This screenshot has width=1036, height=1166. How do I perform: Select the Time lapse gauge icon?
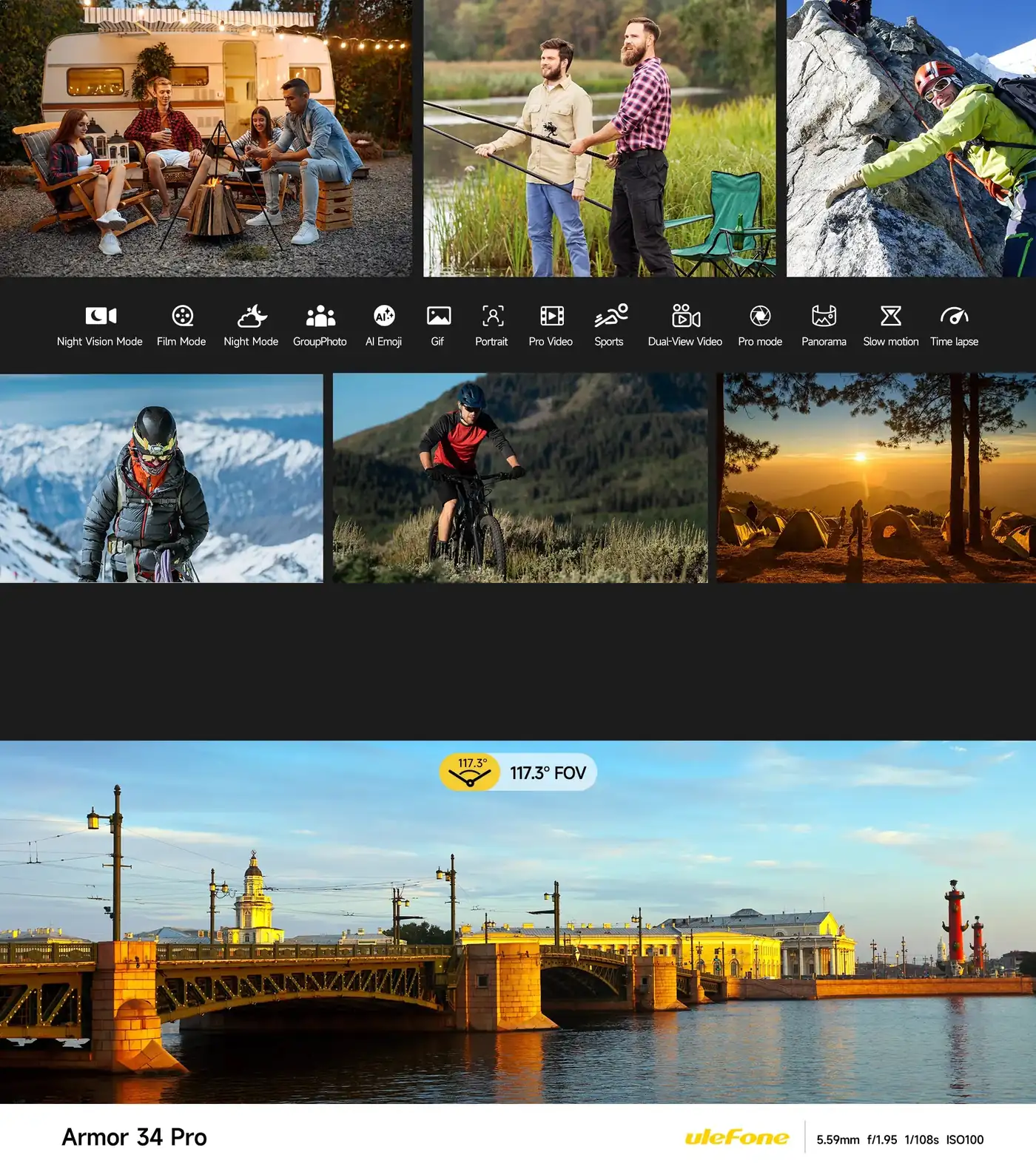pyautogui.click(x=955, y=316)
